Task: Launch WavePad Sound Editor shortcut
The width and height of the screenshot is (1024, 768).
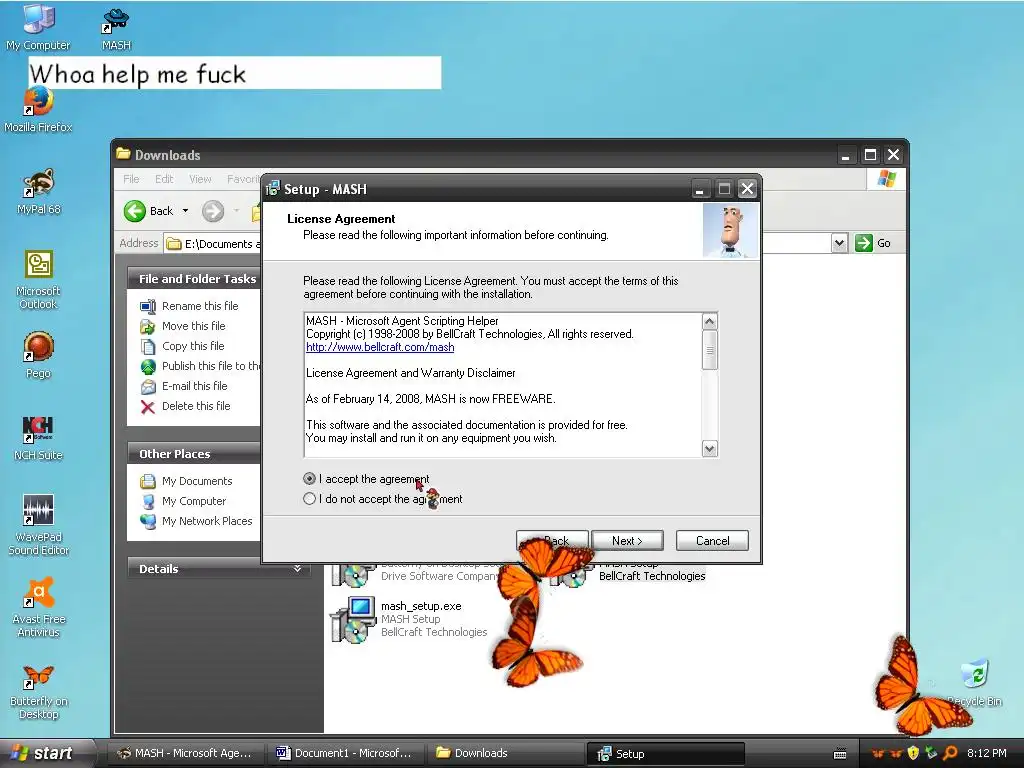Action: point(38,524)
